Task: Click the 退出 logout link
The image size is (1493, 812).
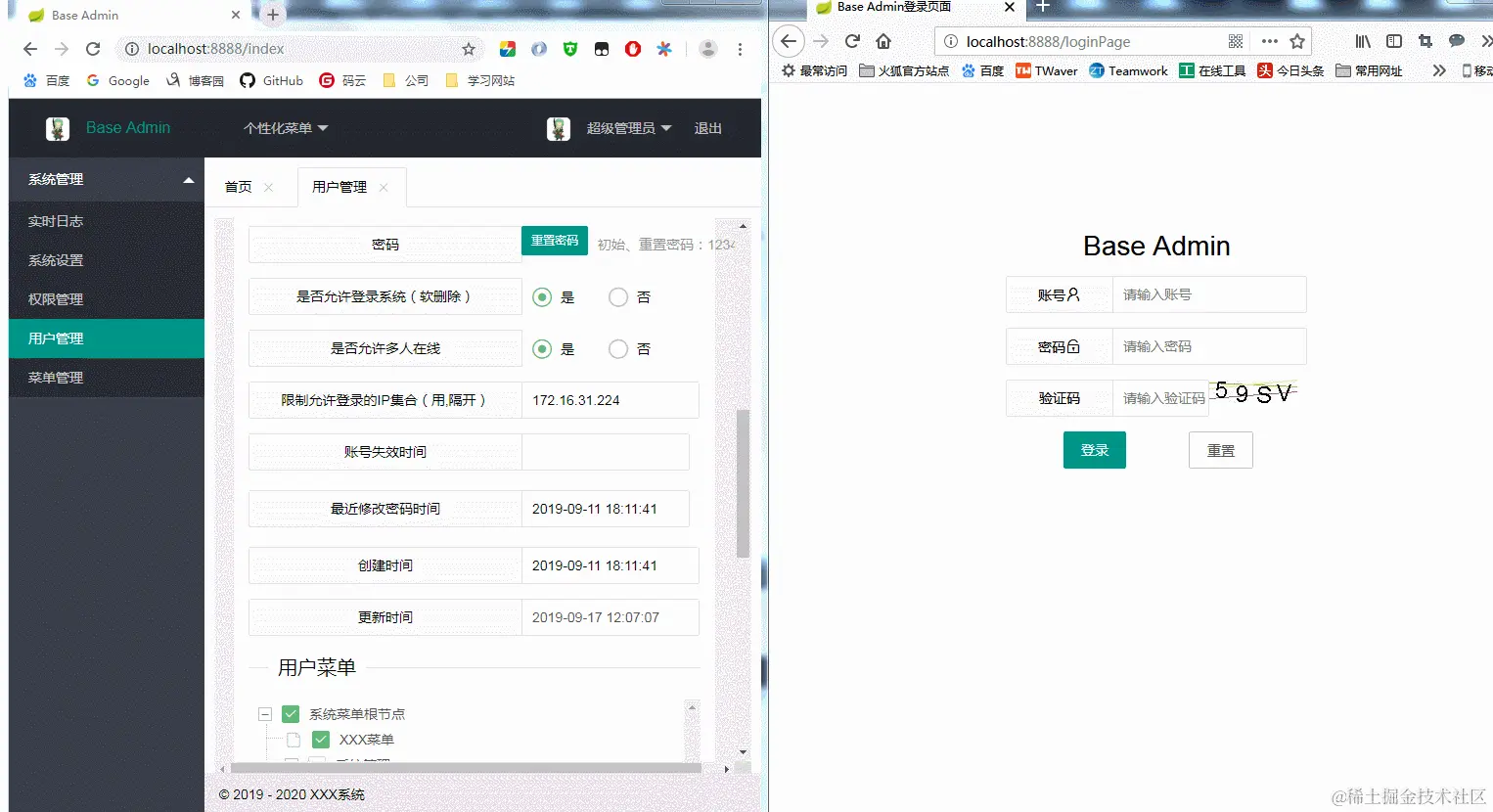Action: coord(707,128)
